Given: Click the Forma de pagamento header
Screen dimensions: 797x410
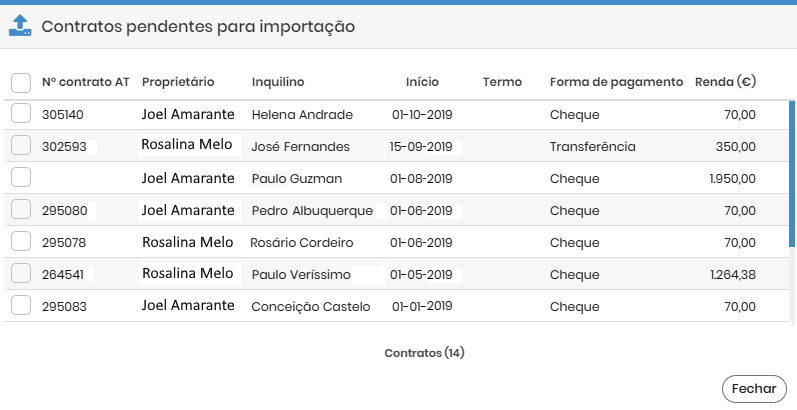Looking at the screenshot, I should (616, 82).
